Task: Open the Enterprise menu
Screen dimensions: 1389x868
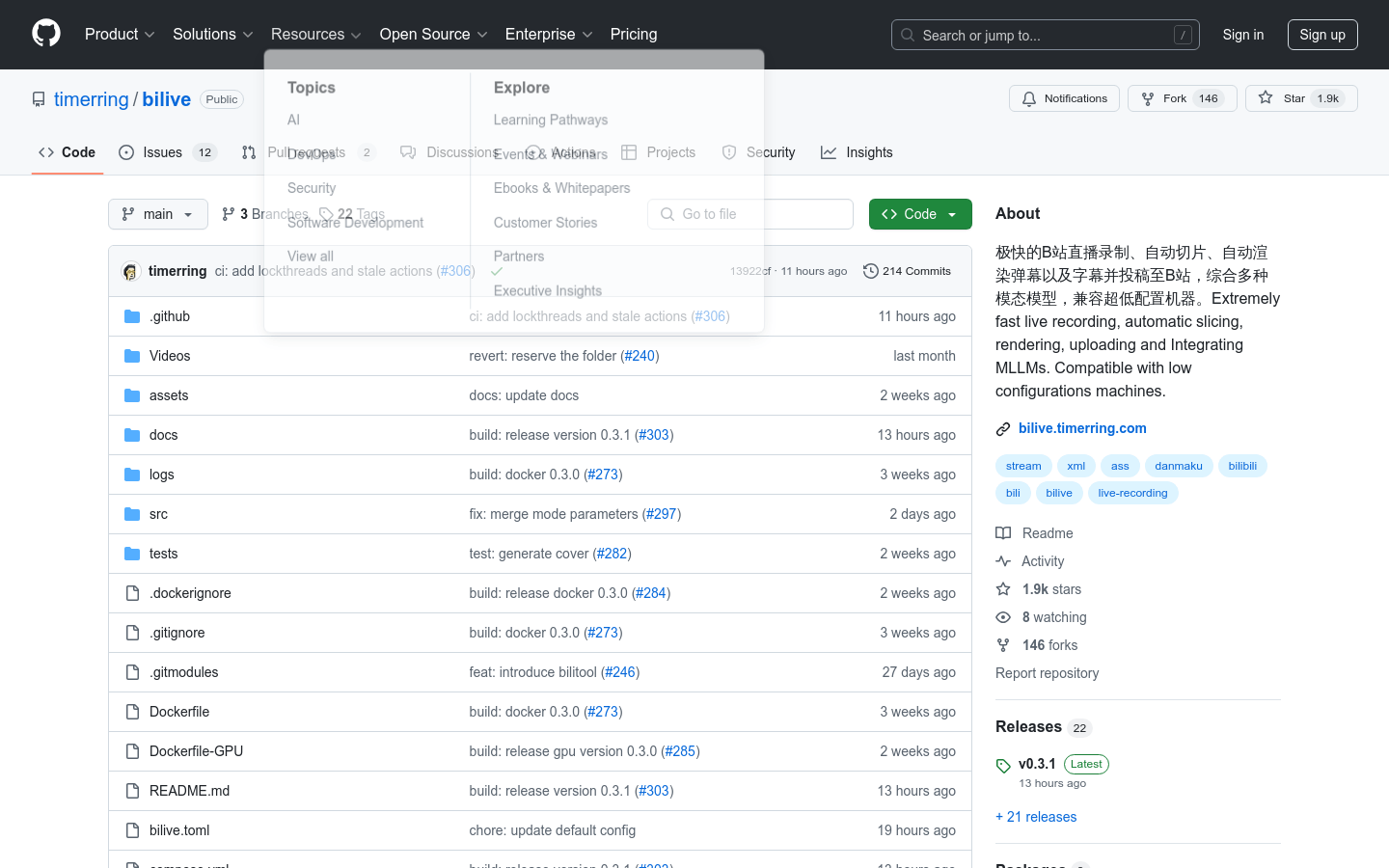Action: [549, 34]
